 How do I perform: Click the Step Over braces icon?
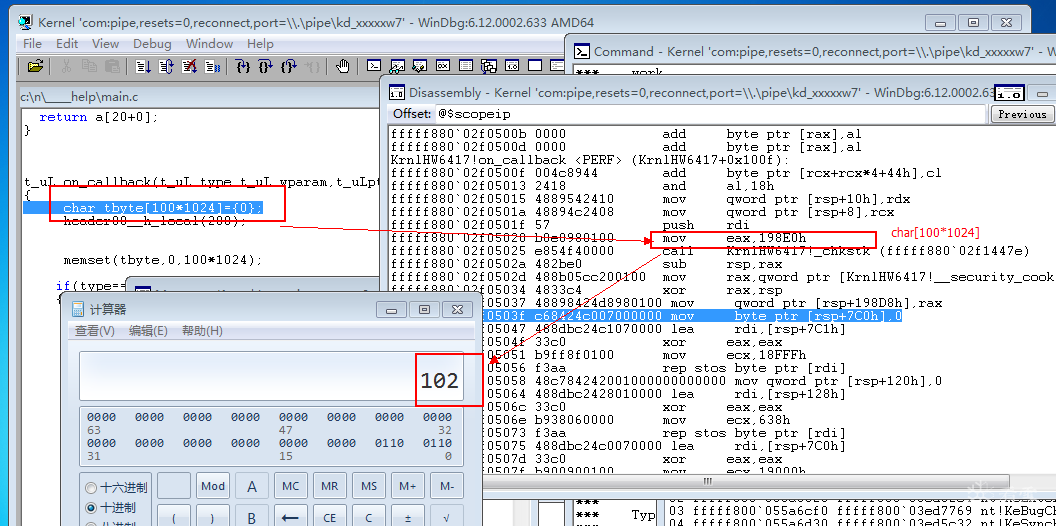(x=265, y=66)
